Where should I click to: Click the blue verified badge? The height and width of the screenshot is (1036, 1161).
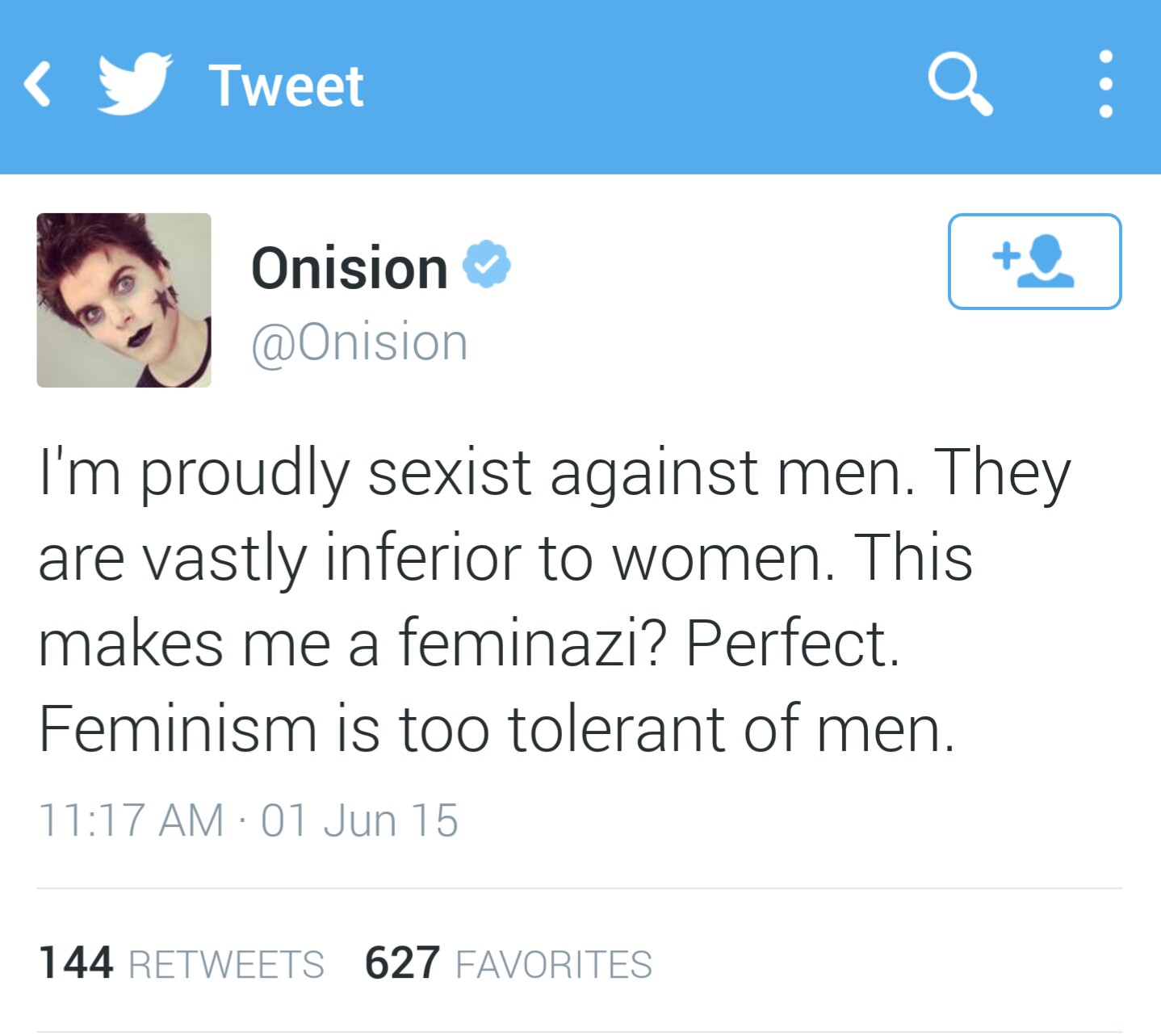[x=486, y=264]
